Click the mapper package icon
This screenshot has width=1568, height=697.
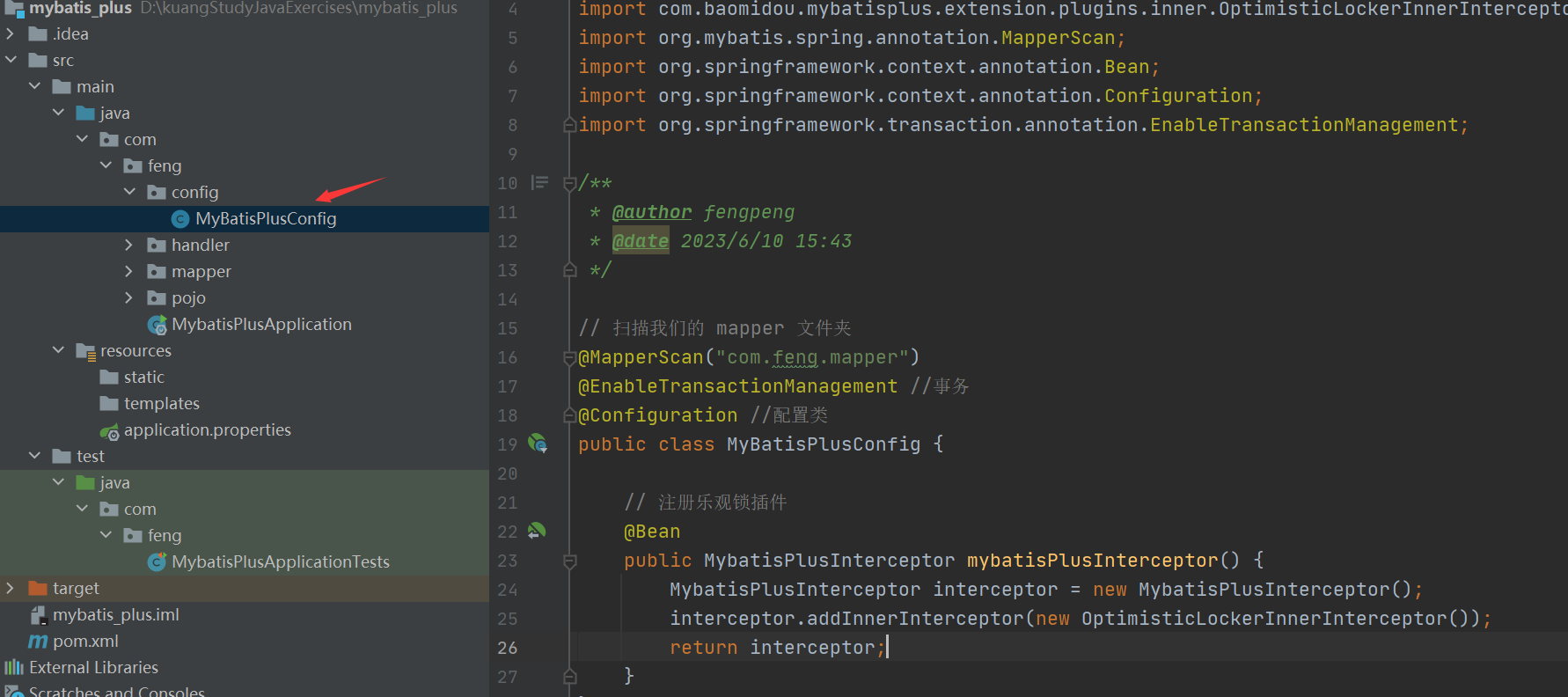pos(157,272)
